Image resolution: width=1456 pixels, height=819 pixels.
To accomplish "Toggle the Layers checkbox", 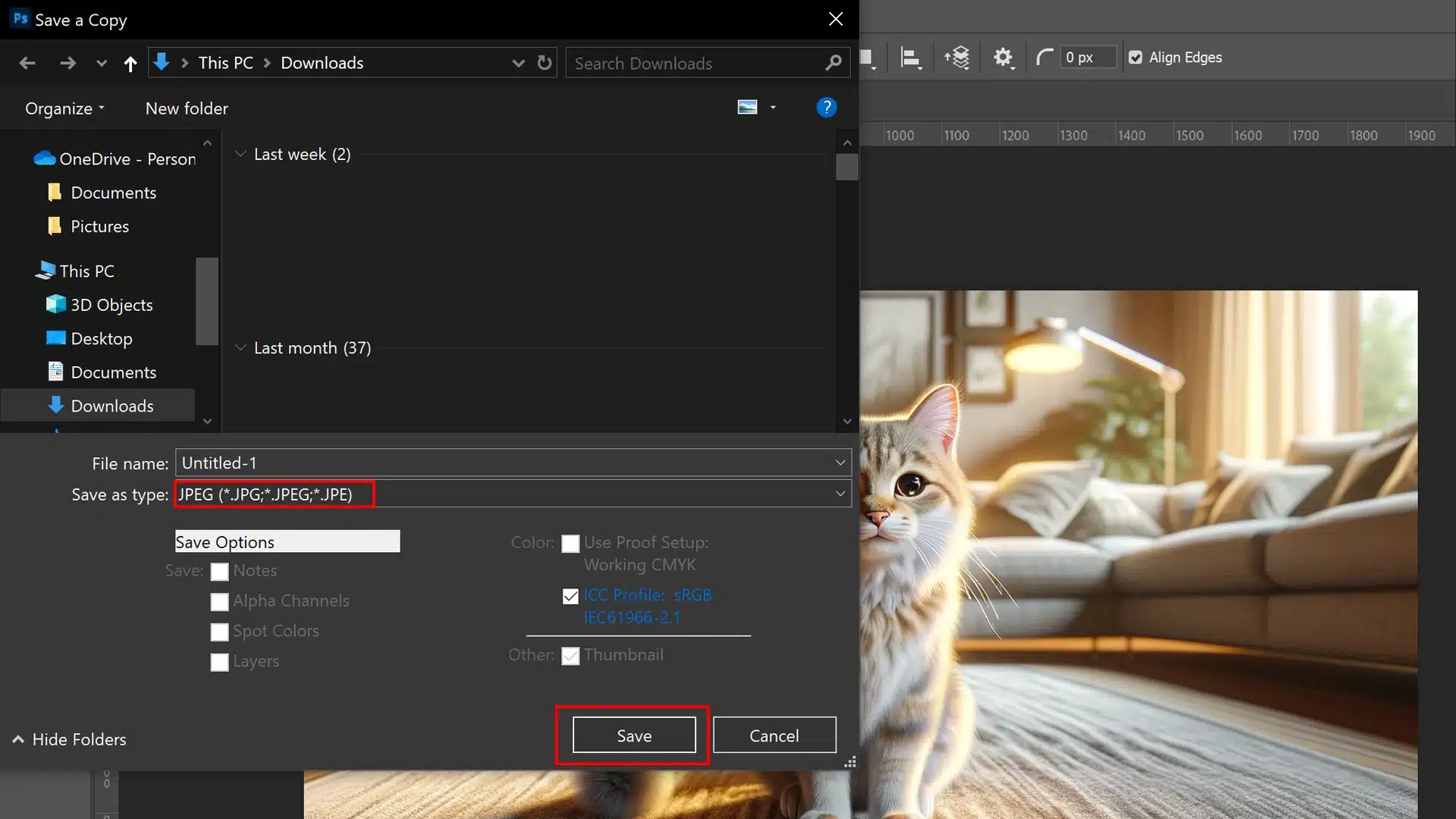I will click(x=219, y=662).
